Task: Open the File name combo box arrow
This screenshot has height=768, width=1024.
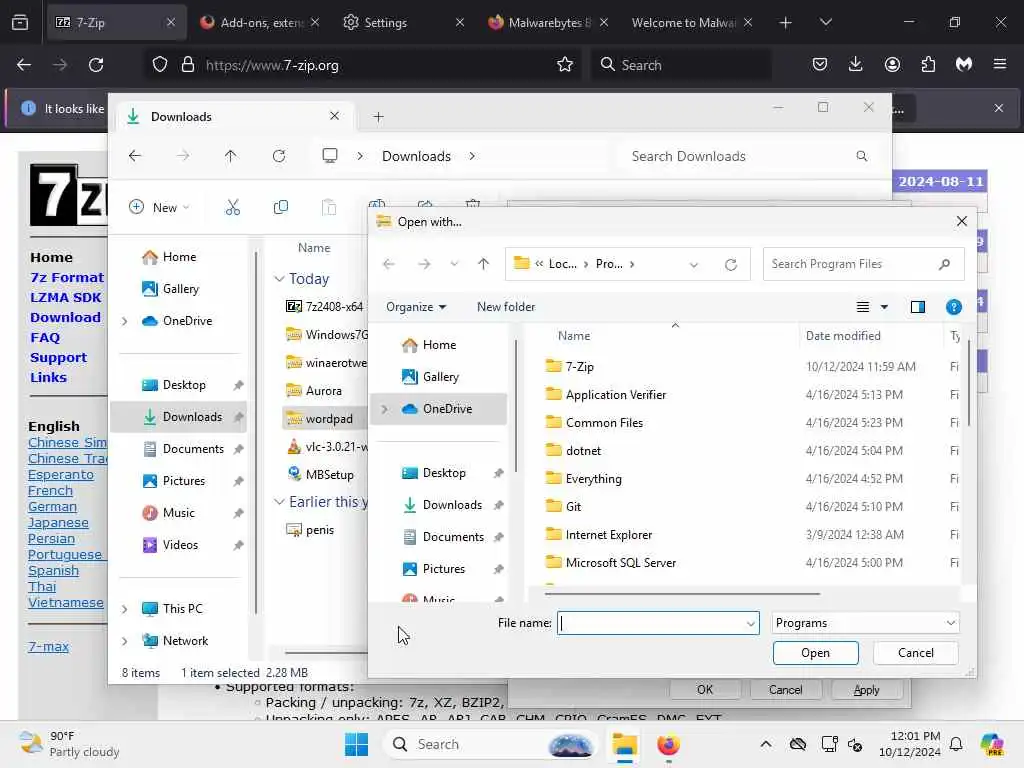Action: [x=750, y=624]
